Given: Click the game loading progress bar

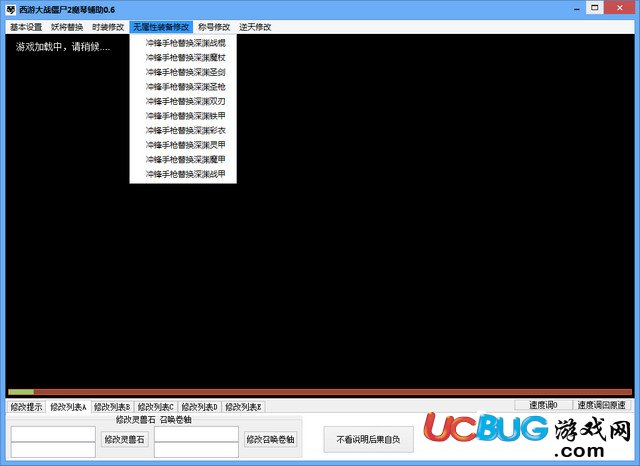Looking at the screenshot, I should [x=320, y=392].
